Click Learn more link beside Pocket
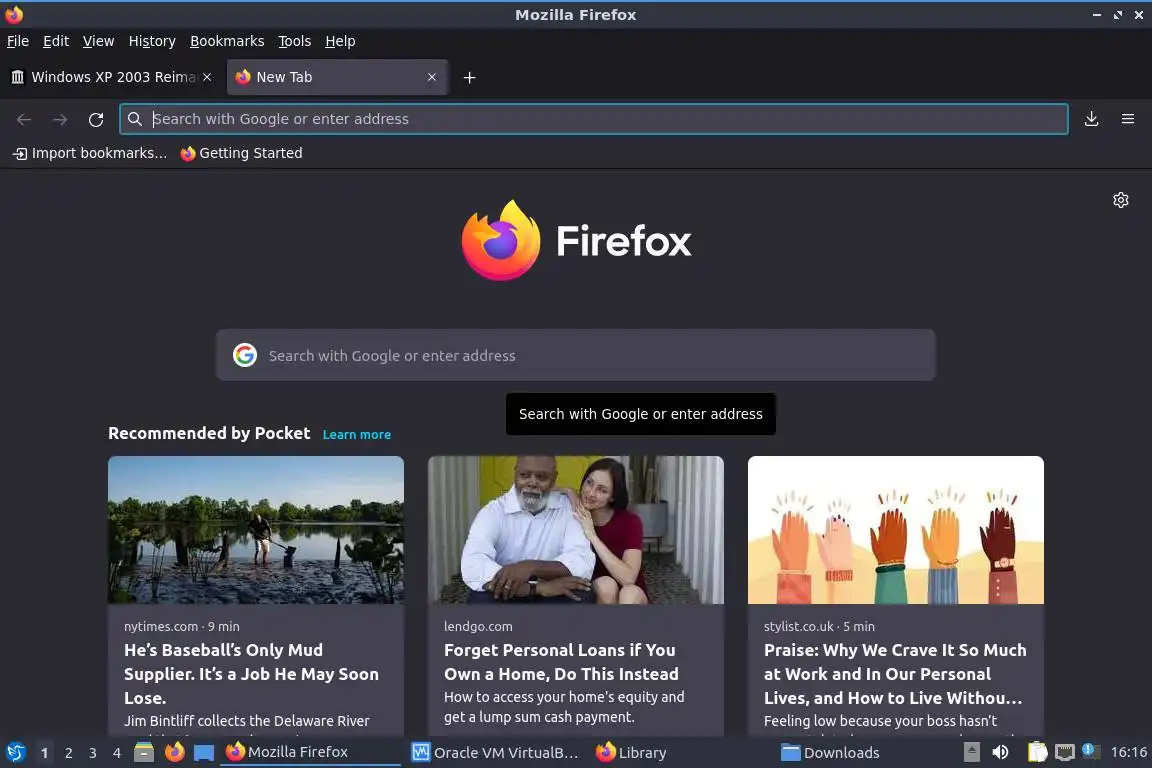 coord(356,434)
